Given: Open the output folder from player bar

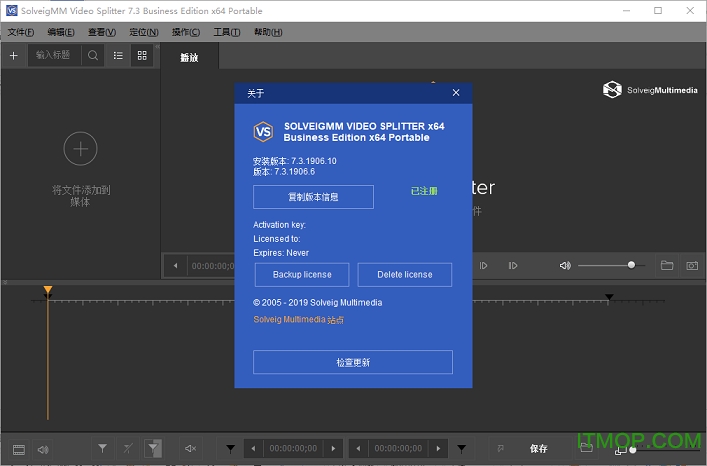Looking at the screenshot, I should [667, 265].
